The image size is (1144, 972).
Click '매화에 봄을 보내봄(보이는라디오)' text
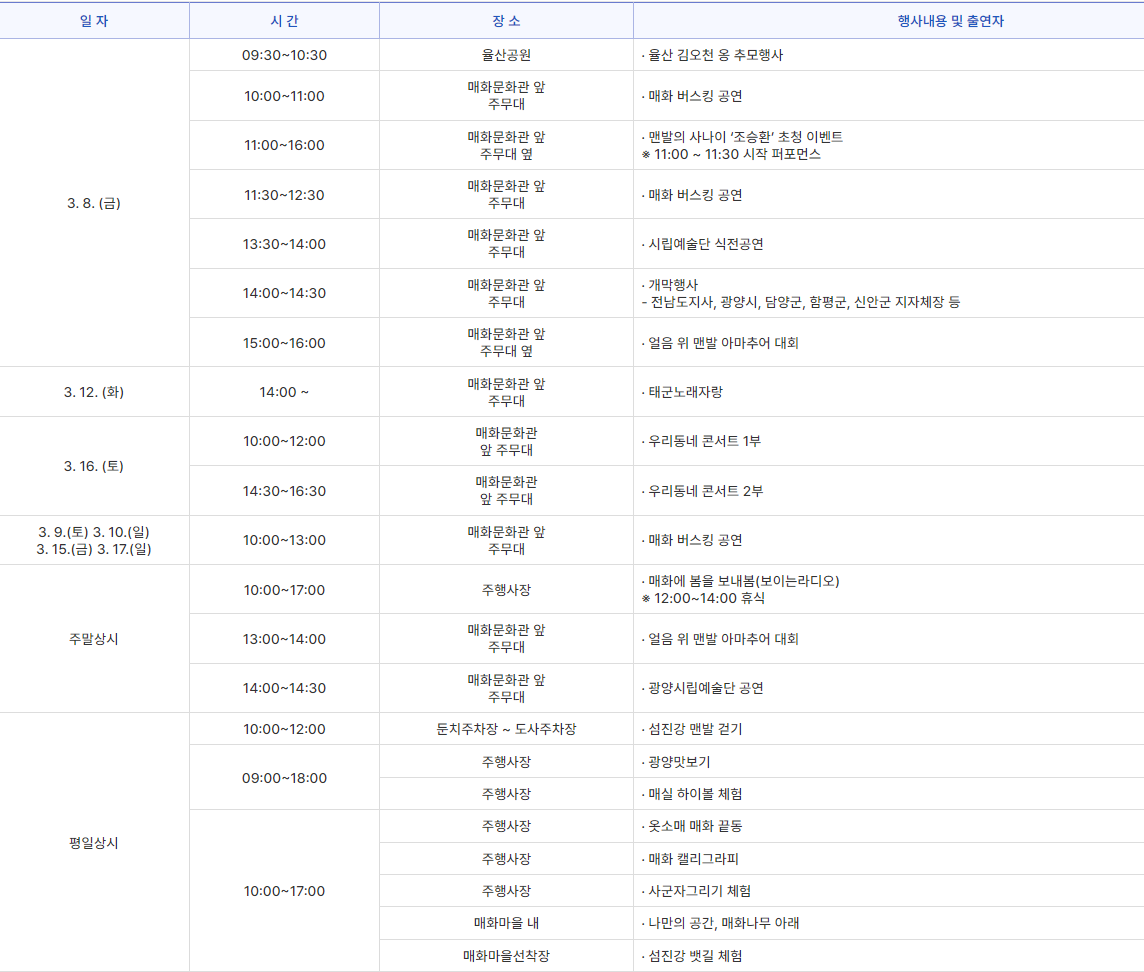pos(743,581)
